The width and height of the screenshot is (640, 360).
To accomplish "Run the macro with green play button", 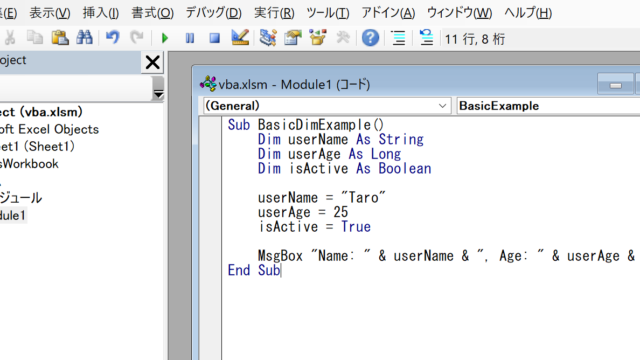I will pyautogui.click(x=165, y=38).
